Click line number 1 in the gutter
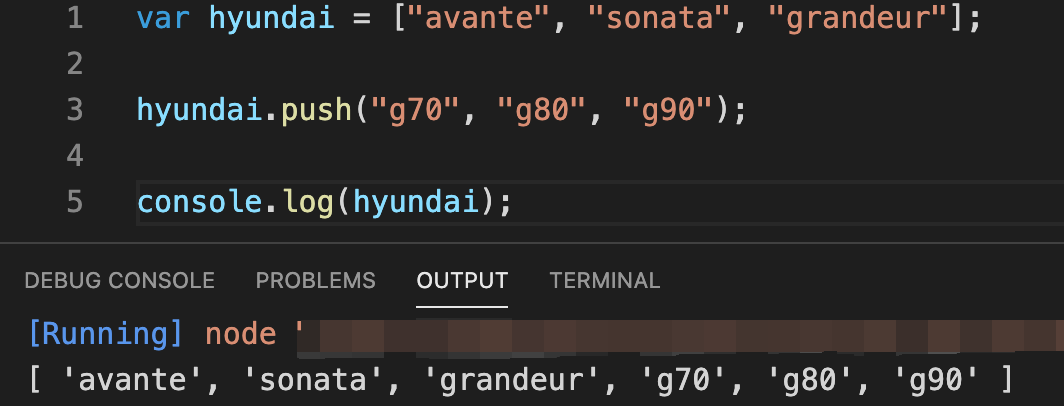1064x406 pixels. (x=75, y=18)
